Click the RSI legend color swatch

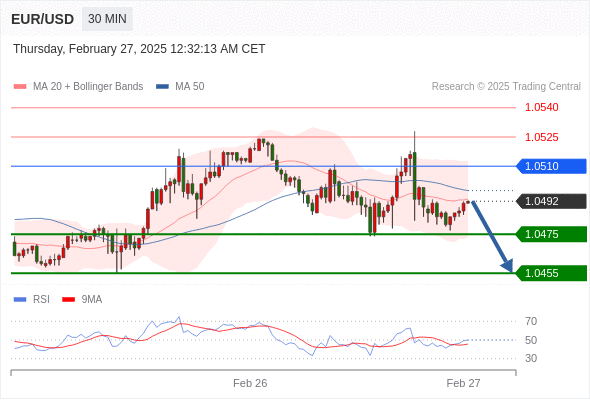click(20, 300)
